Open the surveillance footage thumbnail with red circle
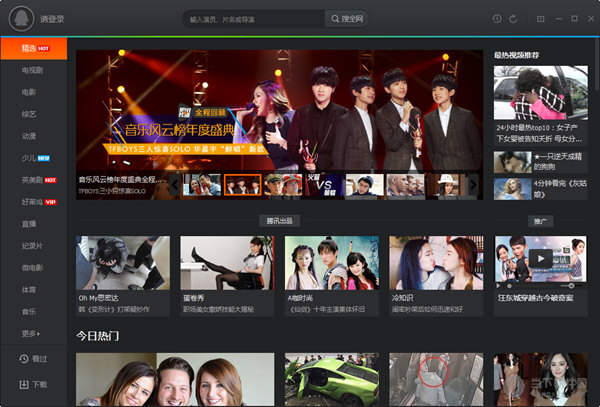Viewport: 600px width, 407px height. click(x=436, y=379)
